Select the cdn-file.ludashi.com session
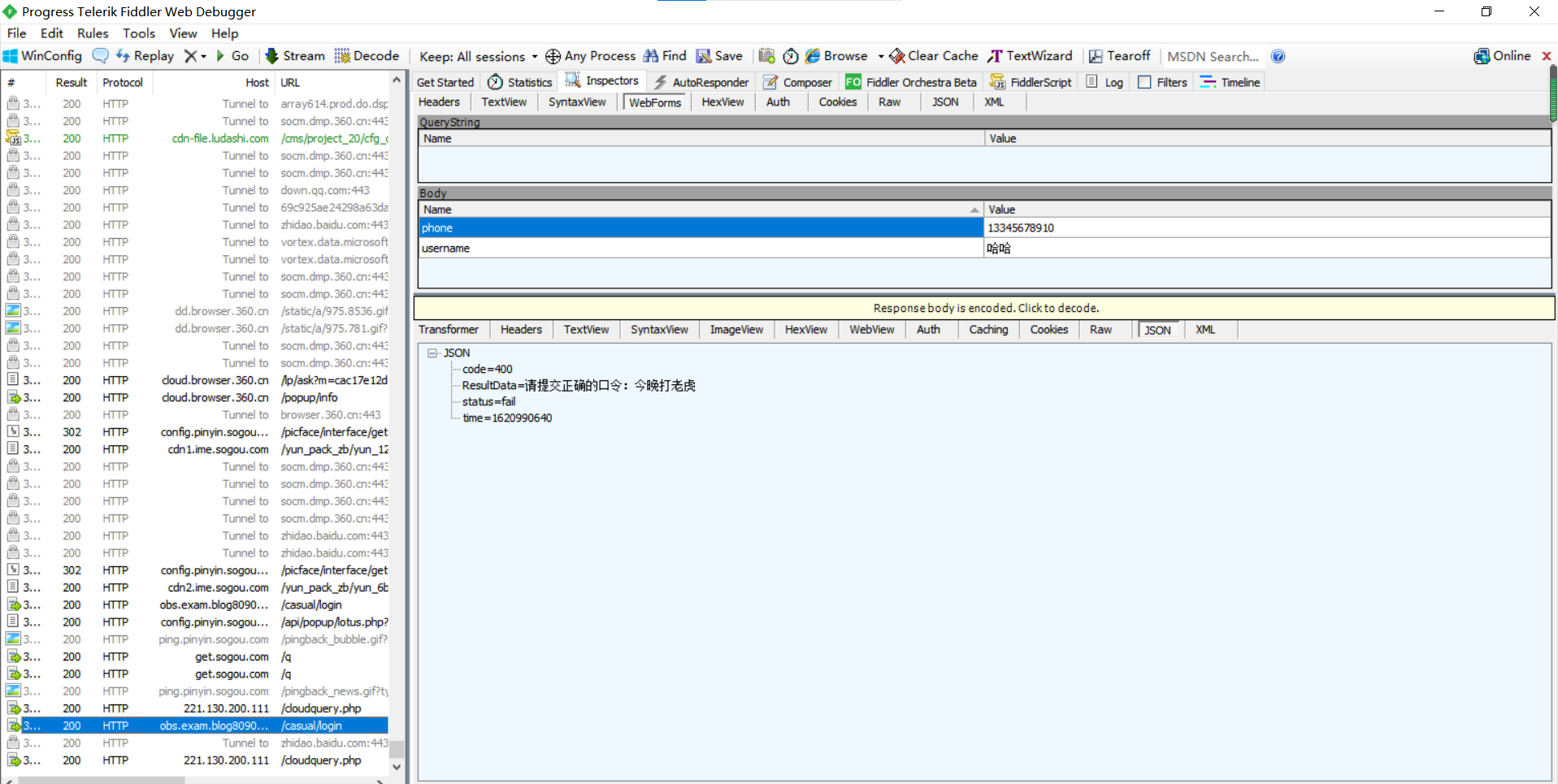Screen dimensions: 1558x784 (197, 138)
